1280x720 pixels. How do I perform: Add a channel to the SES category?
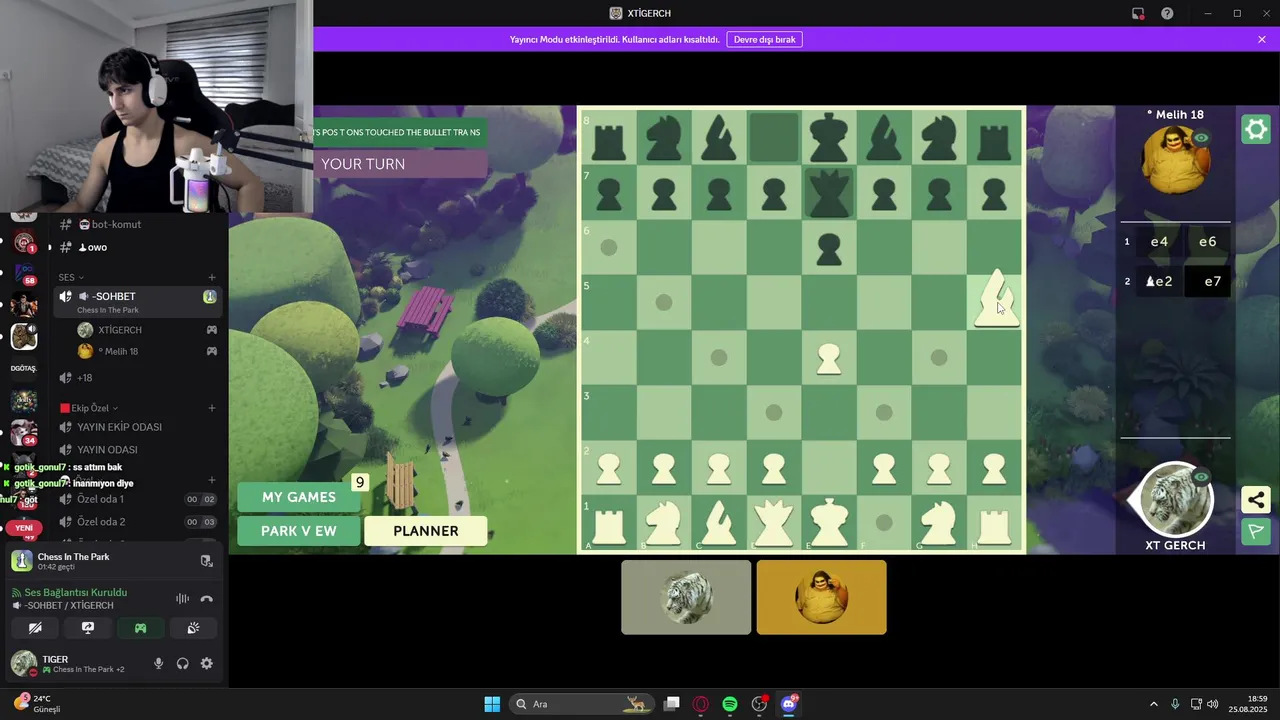[x=212, y=277]
